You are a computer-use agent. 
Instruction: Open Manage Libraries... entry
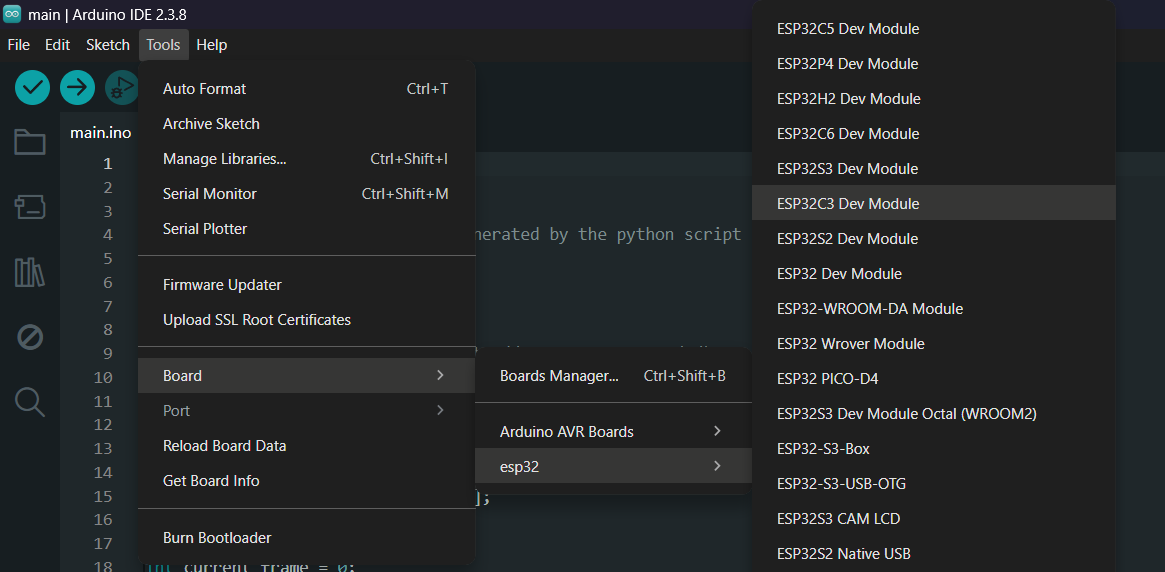[306, 159]
